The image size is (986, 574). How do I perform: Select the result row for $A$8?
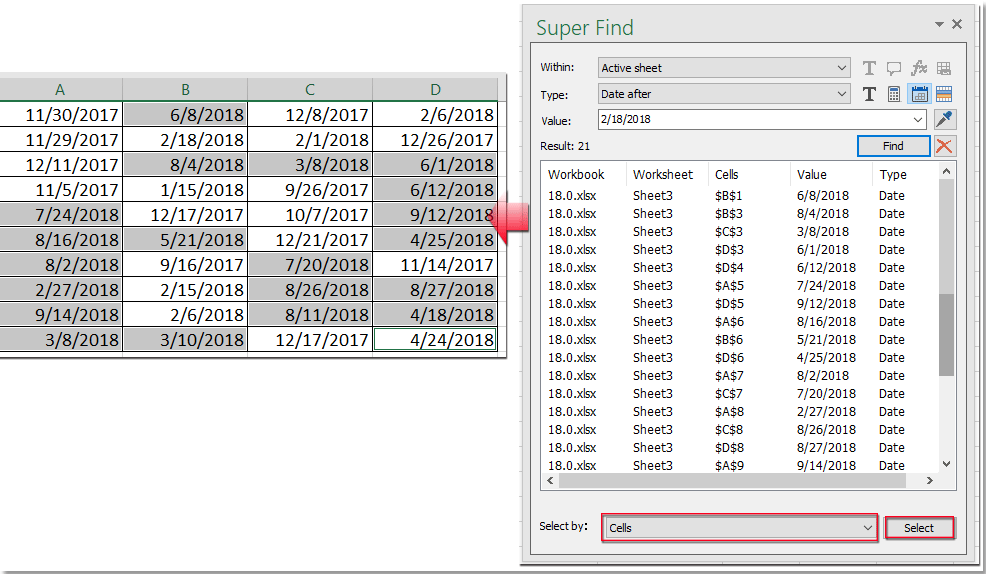tap(740, 412)
